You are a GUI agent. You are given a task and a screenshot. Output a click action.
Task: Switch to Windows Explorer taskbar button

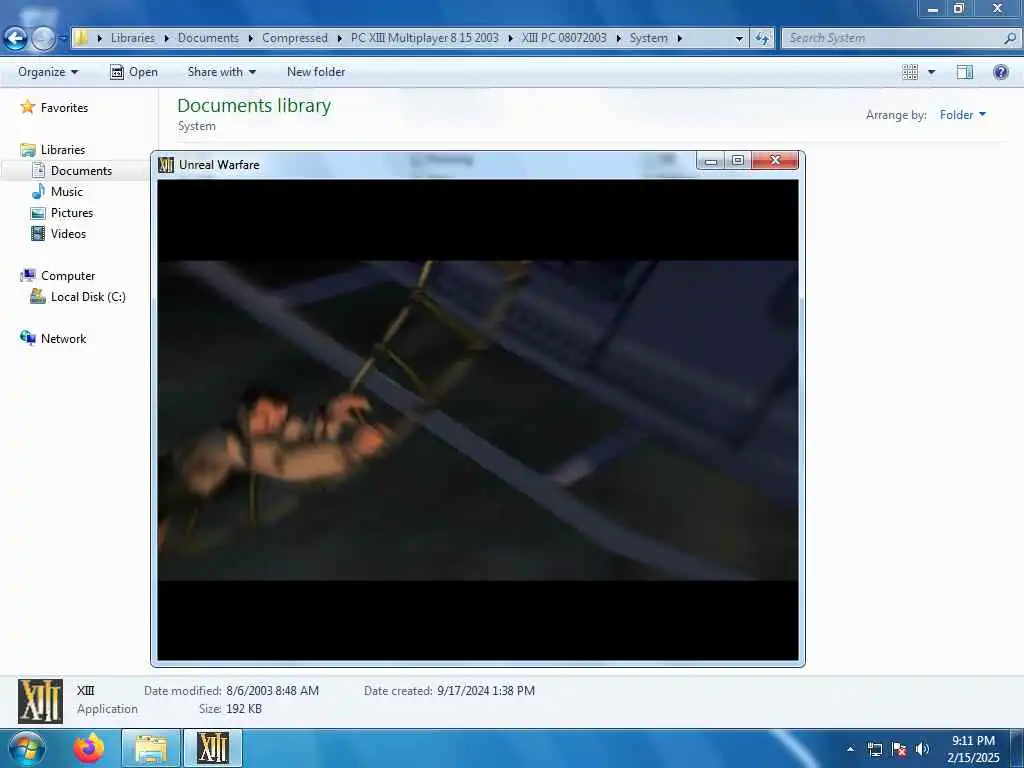coord(151,748)
